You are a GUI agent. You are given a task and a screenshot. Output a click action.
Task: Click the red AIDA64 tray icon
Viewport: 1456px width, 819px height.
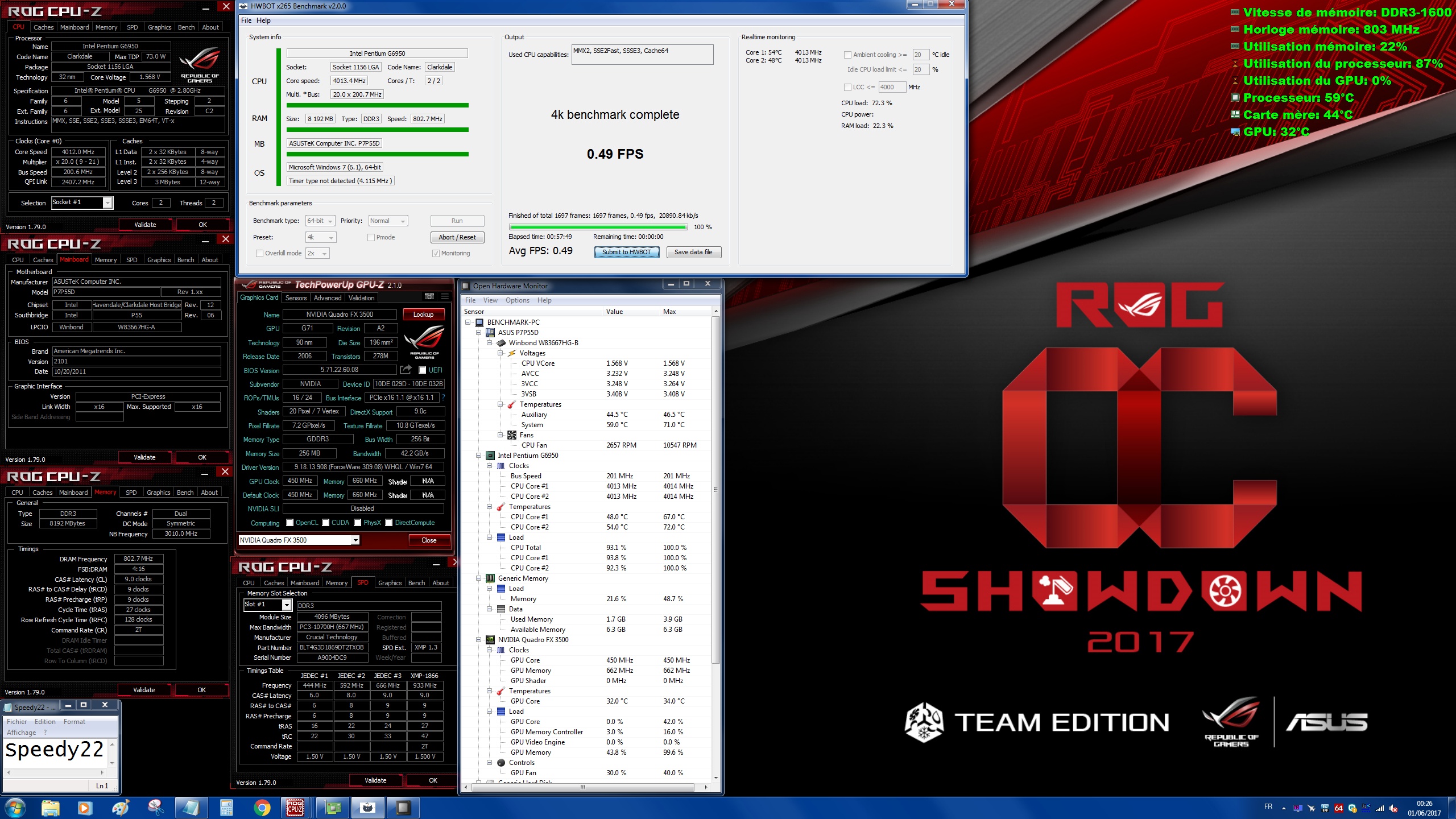(x=1339, y=808)
